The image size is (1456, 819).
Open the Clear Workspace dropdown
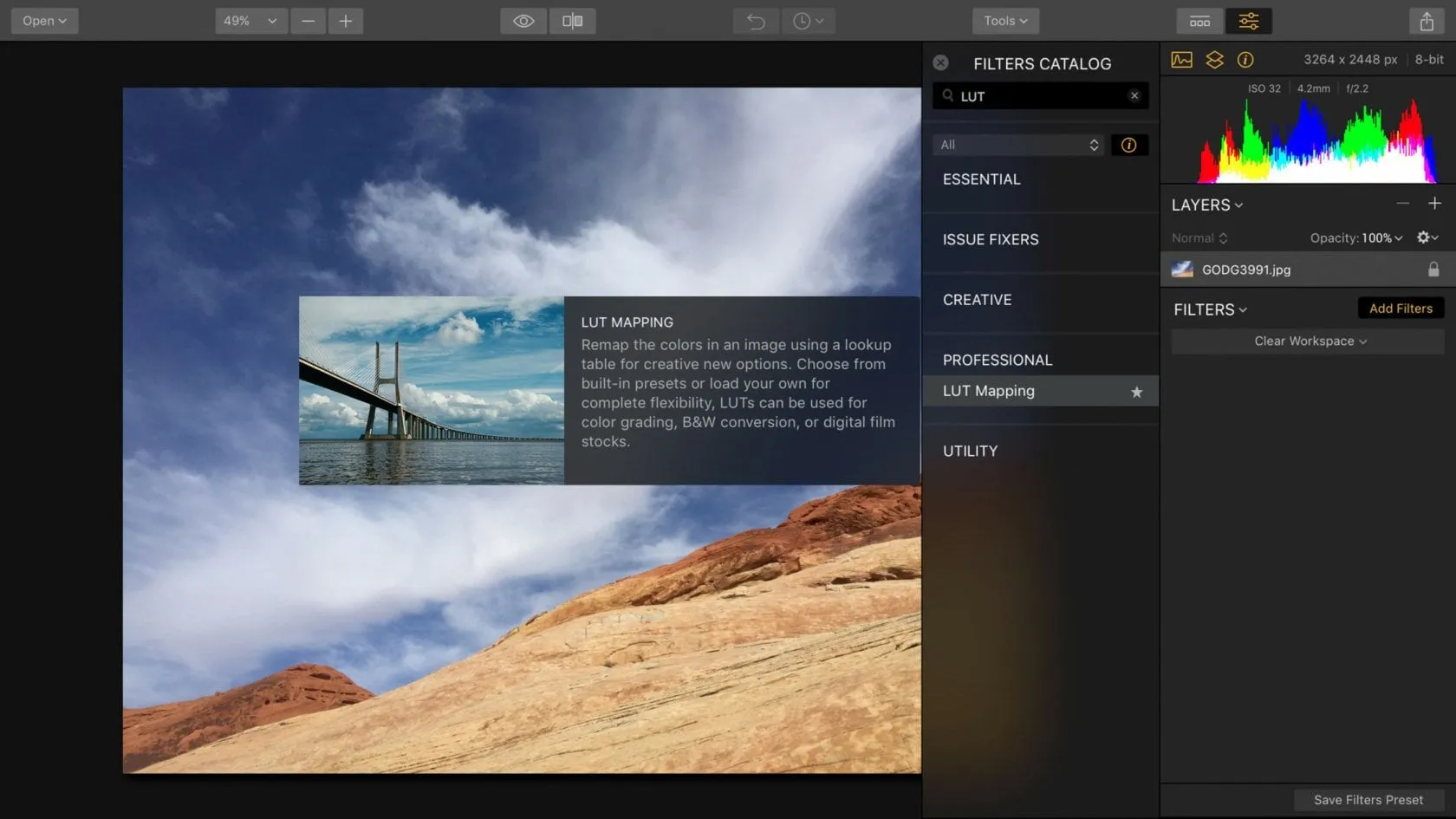[1310, 341]
